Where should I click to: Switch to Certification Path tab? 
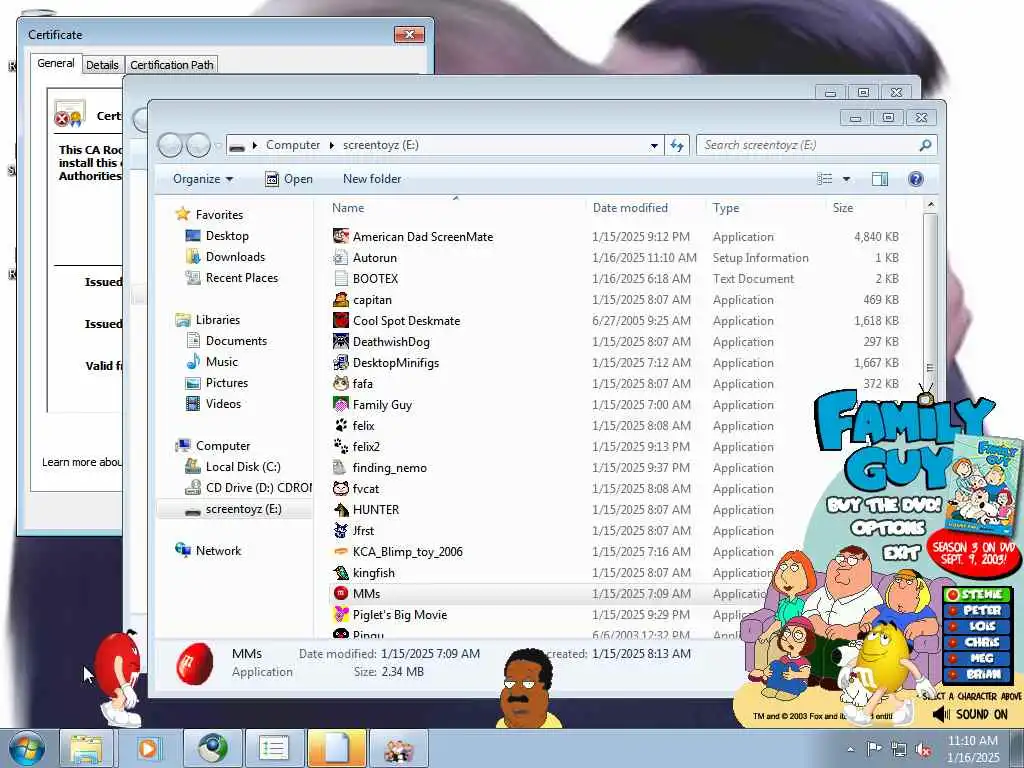pyautogui.click(x=172, y=65)
